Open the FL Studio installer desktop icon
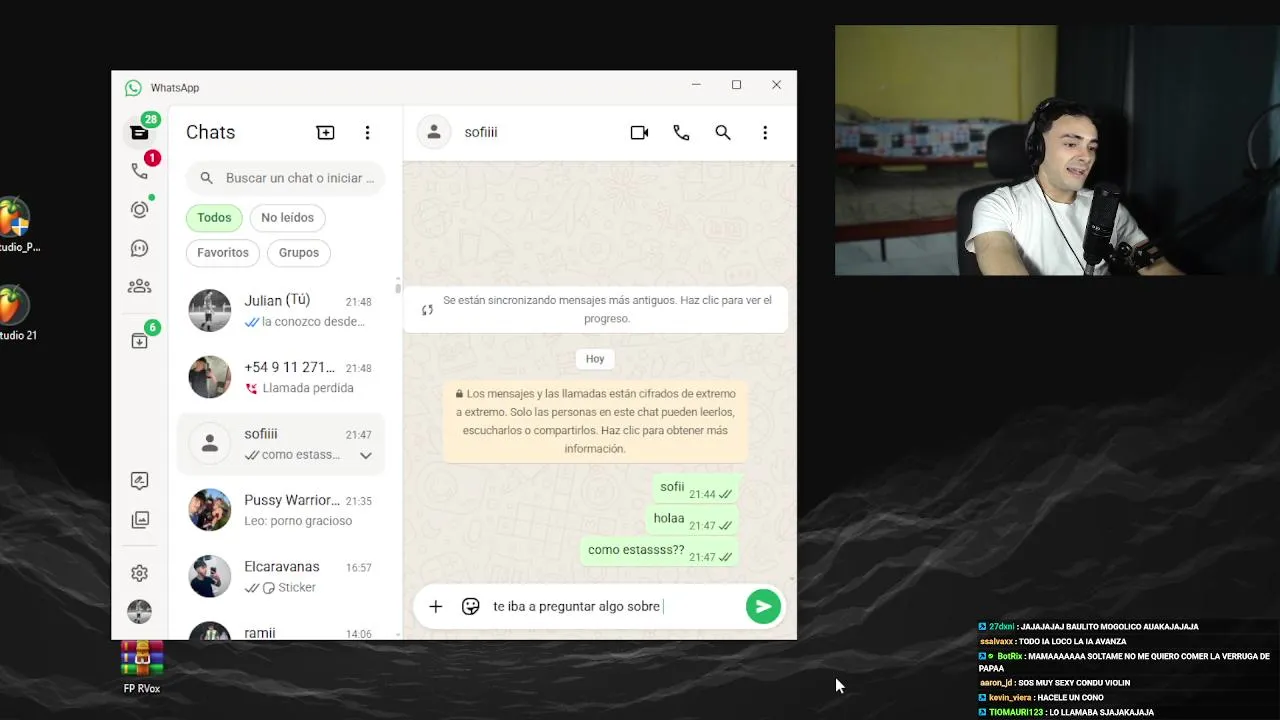The width and height of the screenshot is (1280, 720). (17, 225)
